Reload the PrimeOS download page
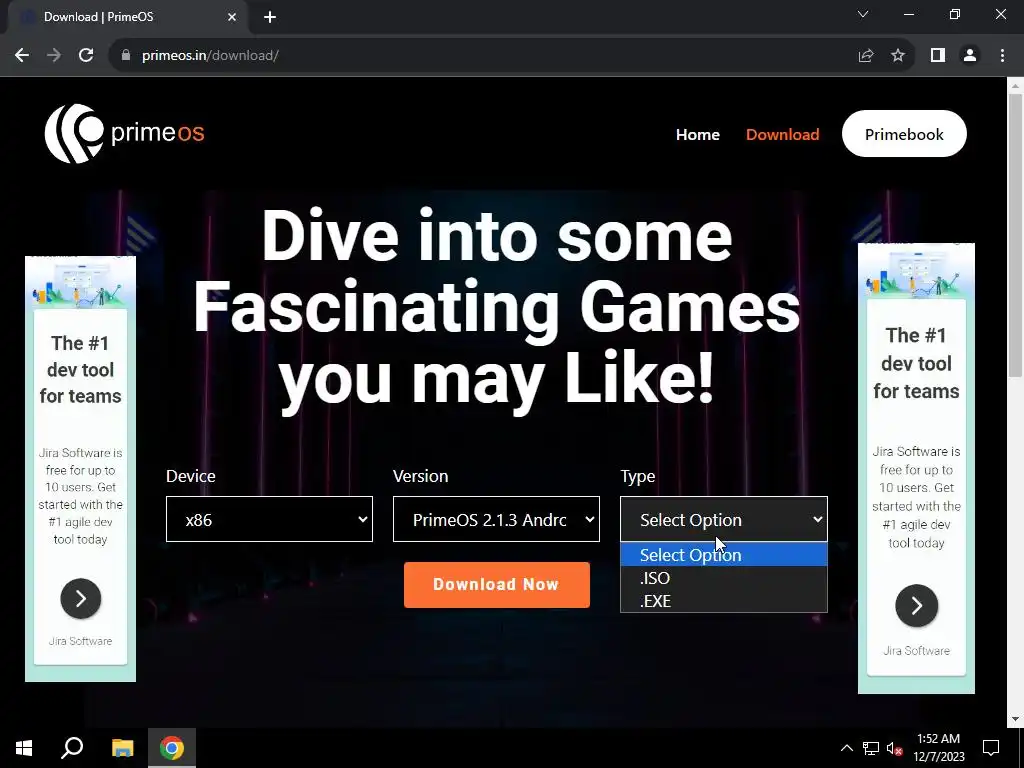Viewport: 1024px width, 768px height. pos(86,56)
